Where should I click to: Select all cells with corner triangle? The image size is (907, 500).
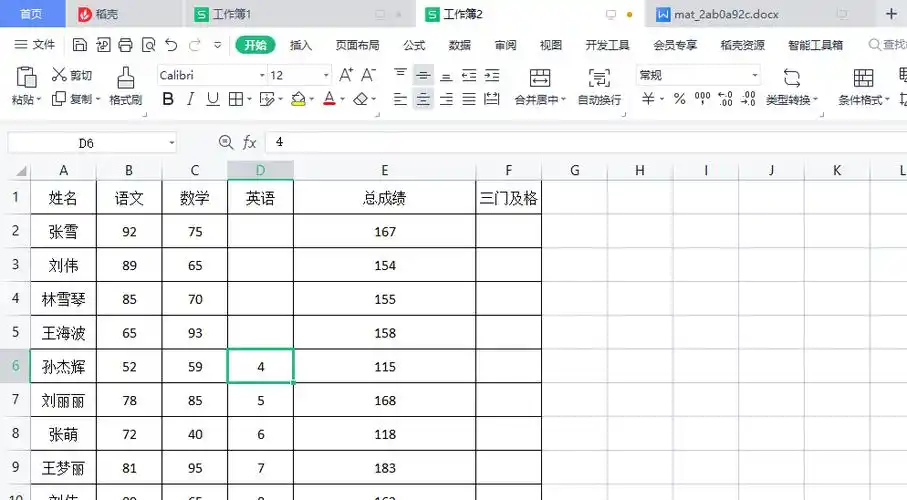(x=21, y=171)
